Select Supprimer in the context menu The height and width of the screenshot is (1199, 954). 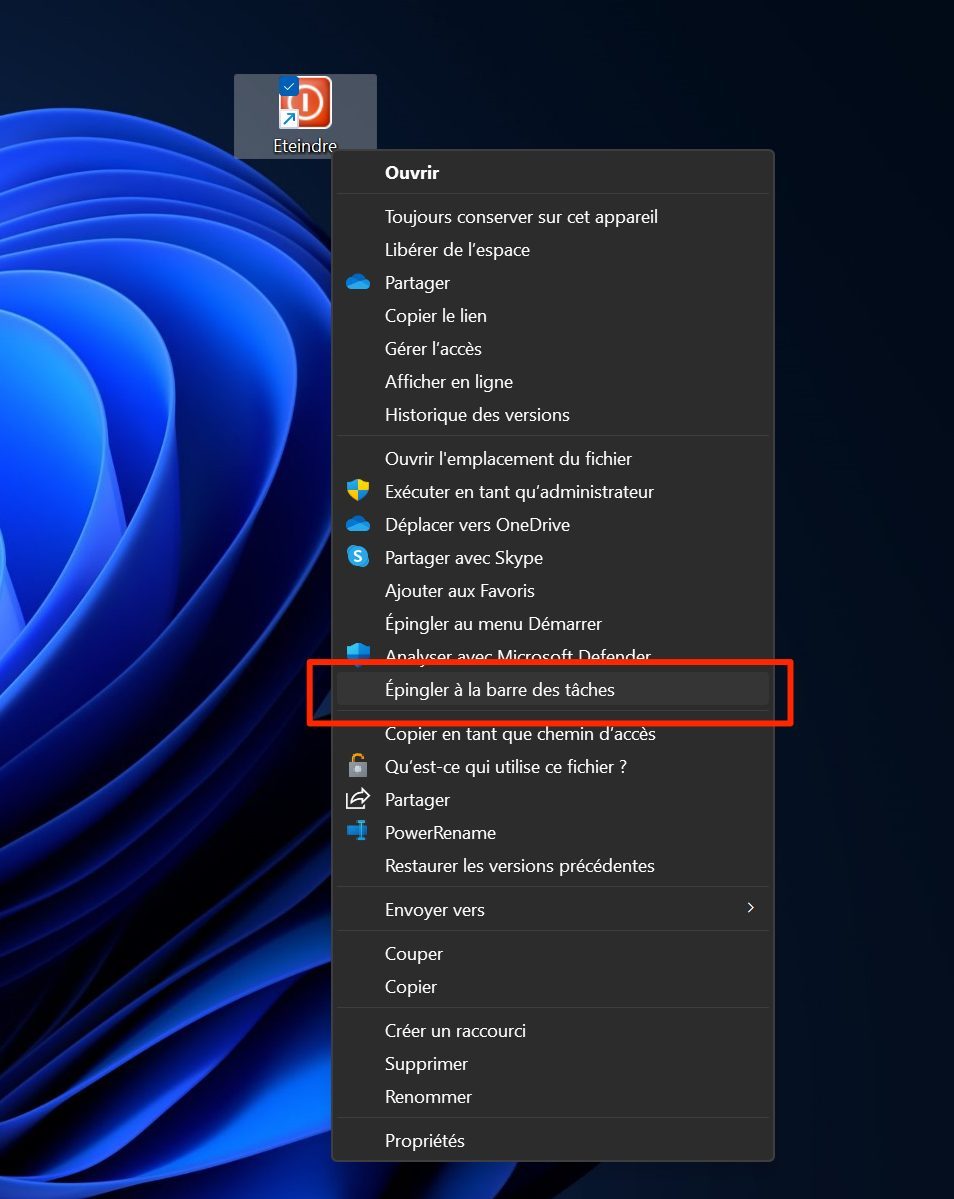point(553,1063)
